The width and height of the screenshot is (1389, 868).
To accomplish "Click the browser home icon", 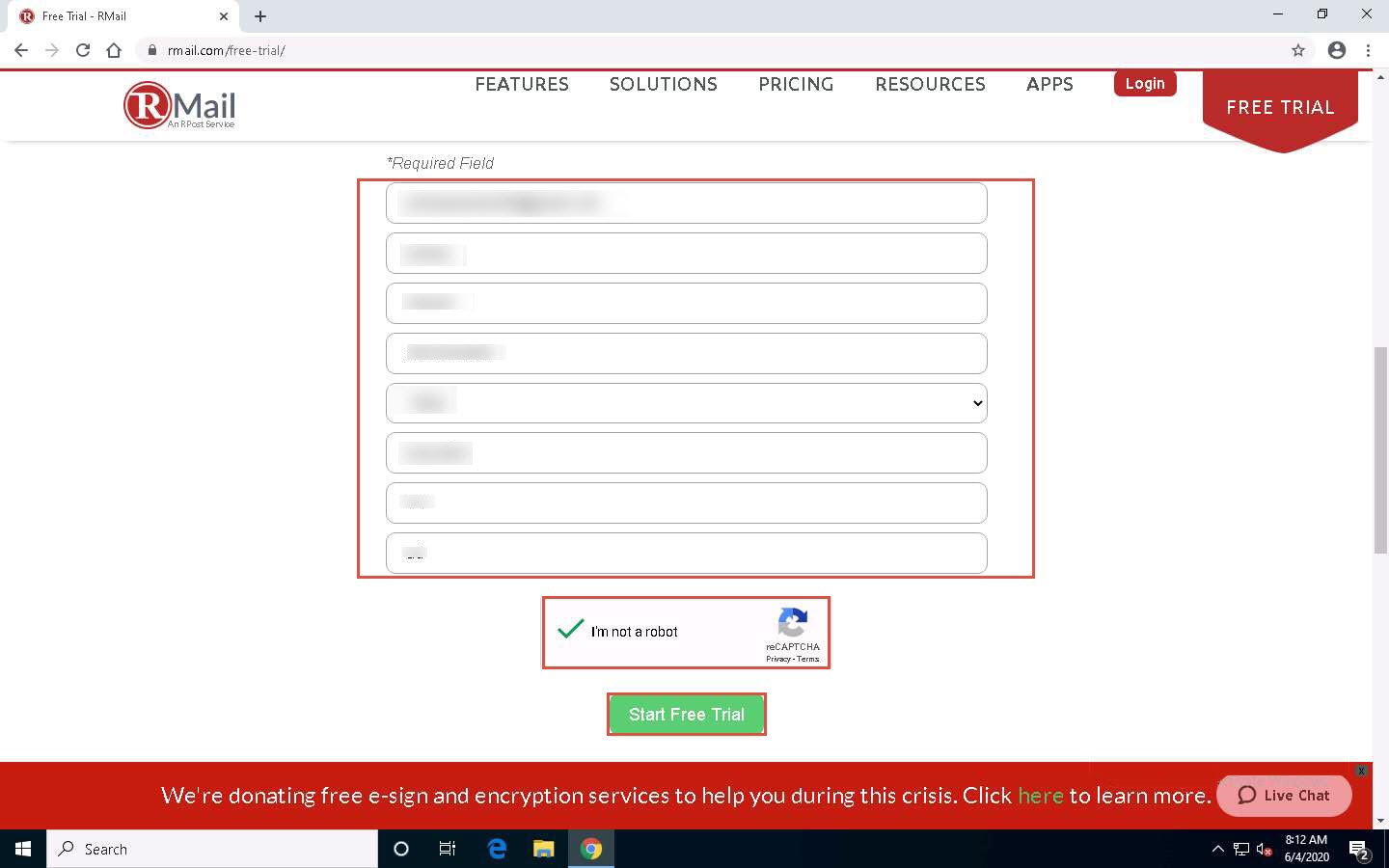I will coord(114,50).
